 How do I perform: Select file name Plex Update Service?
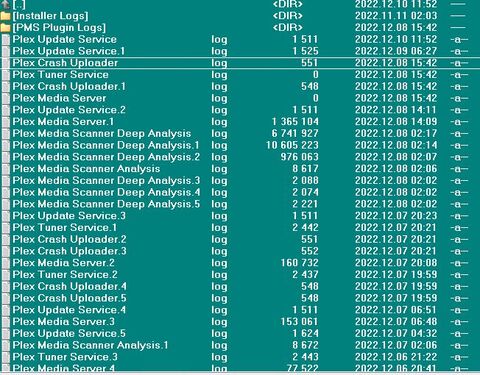tap(65, 39)
